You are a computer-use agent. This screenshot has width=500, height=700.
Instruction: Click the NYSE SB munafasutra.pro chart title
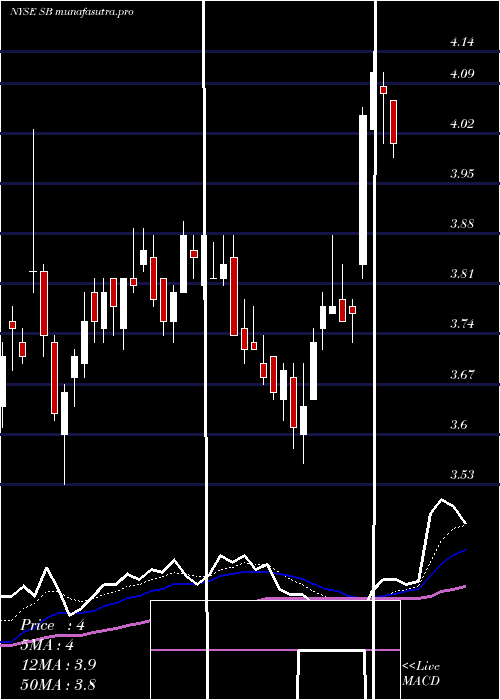[x=72, y=12]
